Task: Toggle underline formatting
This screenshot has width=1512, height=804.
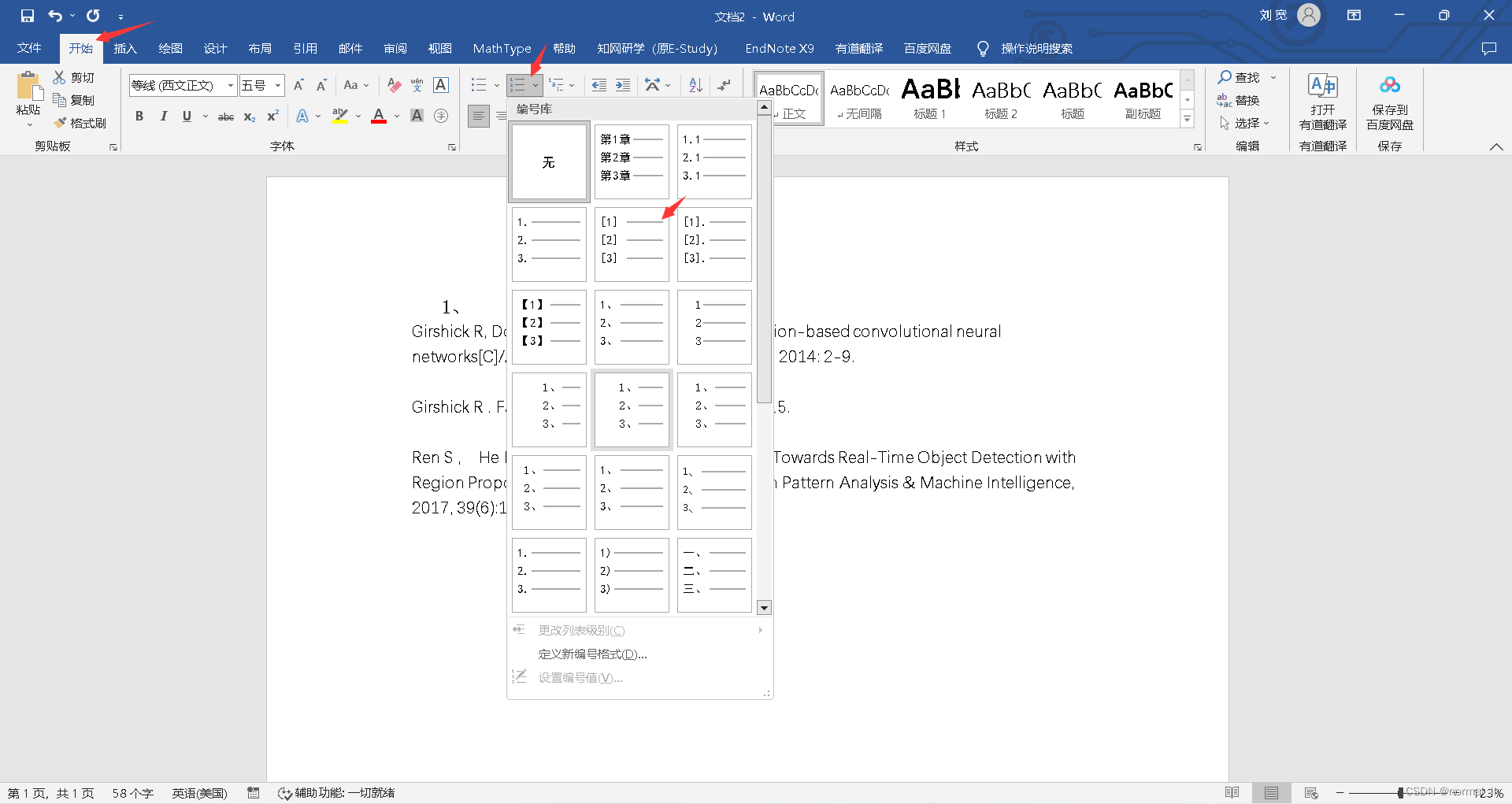Action: 187,117
